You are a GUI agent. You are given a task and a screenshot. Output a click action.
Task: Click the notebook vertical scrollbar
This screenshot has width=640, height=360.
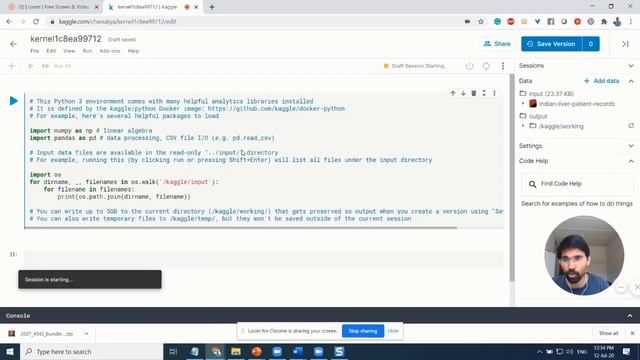[x=512, y=178]
